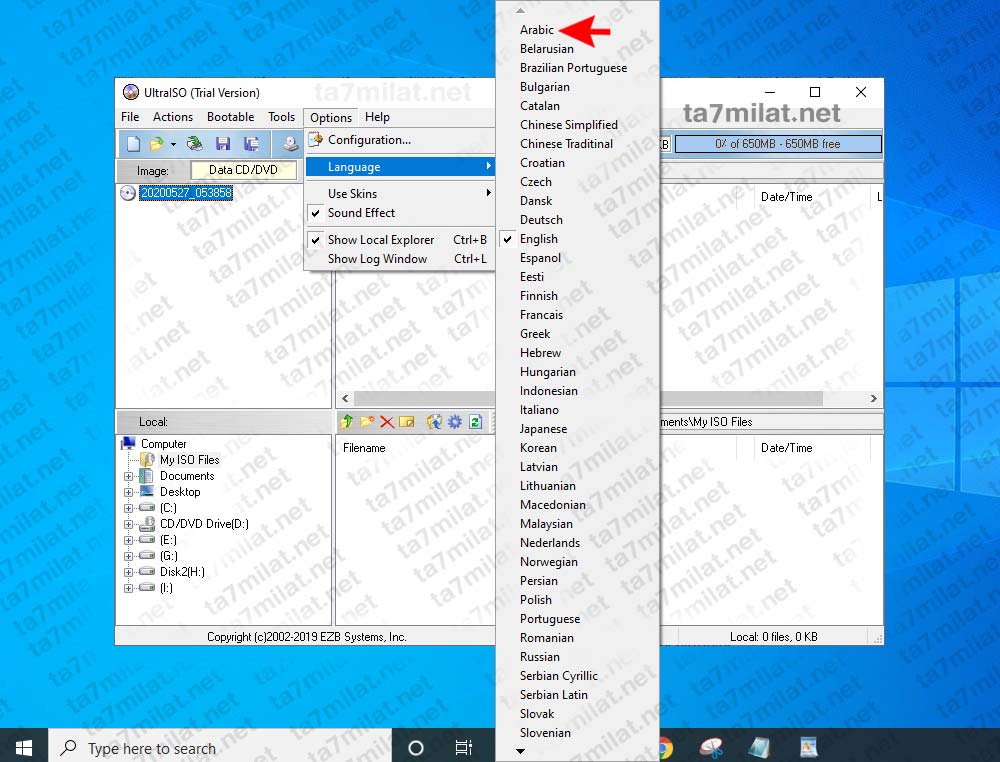Open the dropdown arrow beside Open icon
The image size is (1000, 762).
173,145
